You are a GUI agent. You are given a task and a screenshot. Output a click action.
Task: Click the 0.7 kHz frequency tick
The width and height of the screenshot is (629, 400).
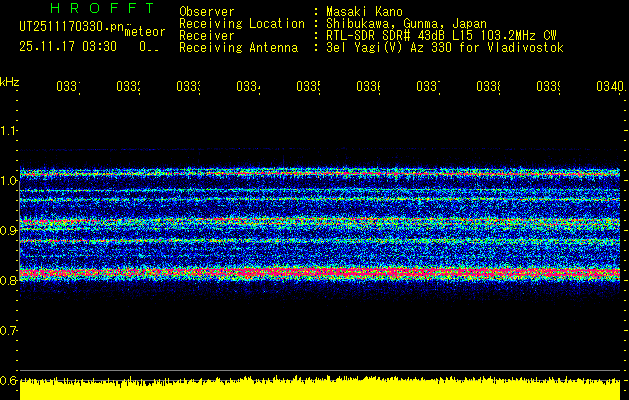(9, 330)
